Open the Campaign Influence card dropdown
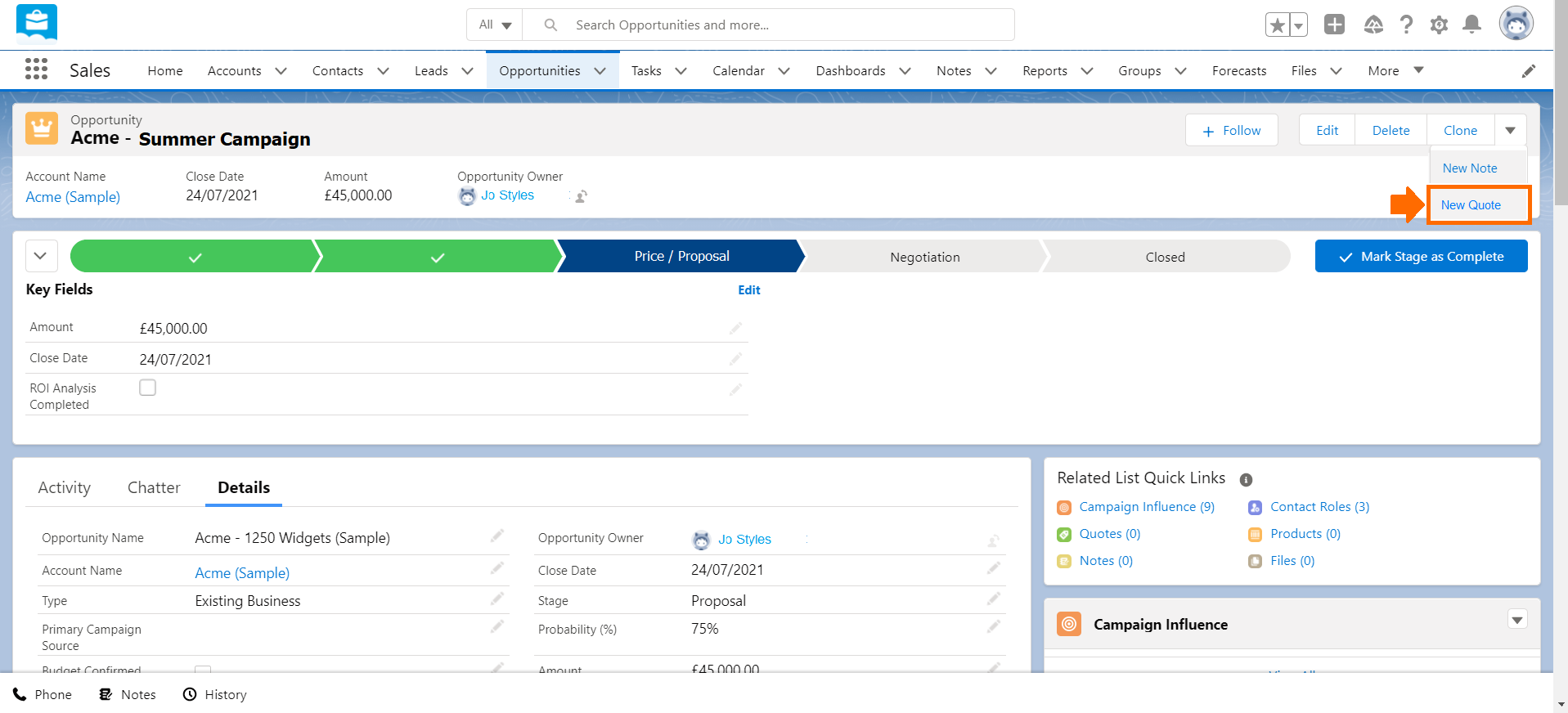This screenshot has height=713, width=1568. click(x=1517, y=620)
